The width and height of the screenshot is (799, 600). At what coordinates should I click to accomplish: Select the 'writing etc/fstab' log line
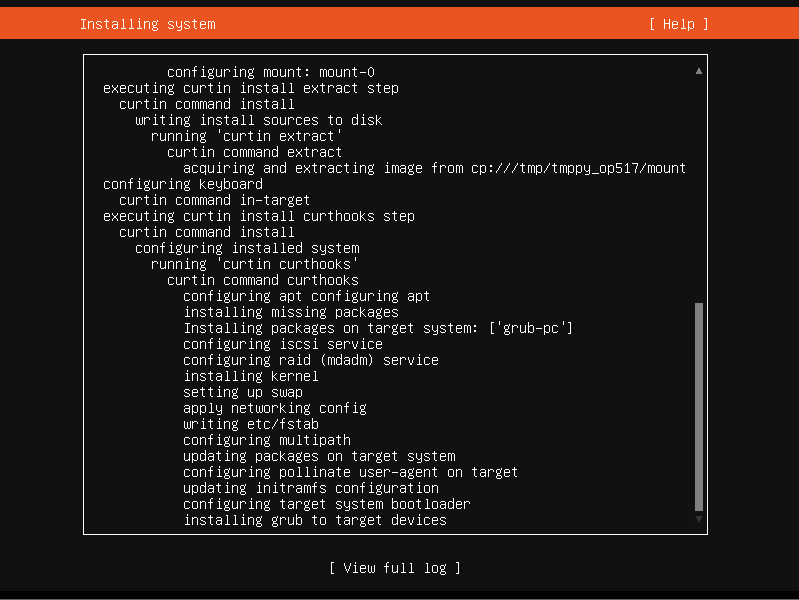pos(251,424)
